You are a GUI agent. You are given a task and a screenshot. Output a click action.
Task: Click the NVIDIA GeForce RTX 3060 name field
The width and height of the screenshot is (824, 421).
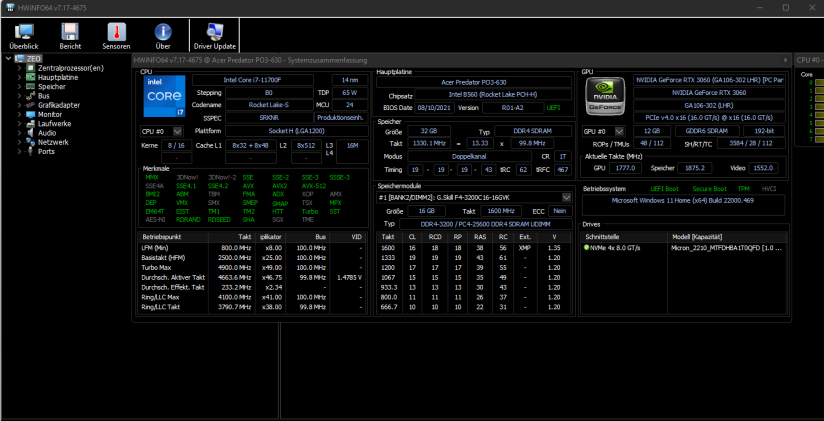[x=709, y=93]
